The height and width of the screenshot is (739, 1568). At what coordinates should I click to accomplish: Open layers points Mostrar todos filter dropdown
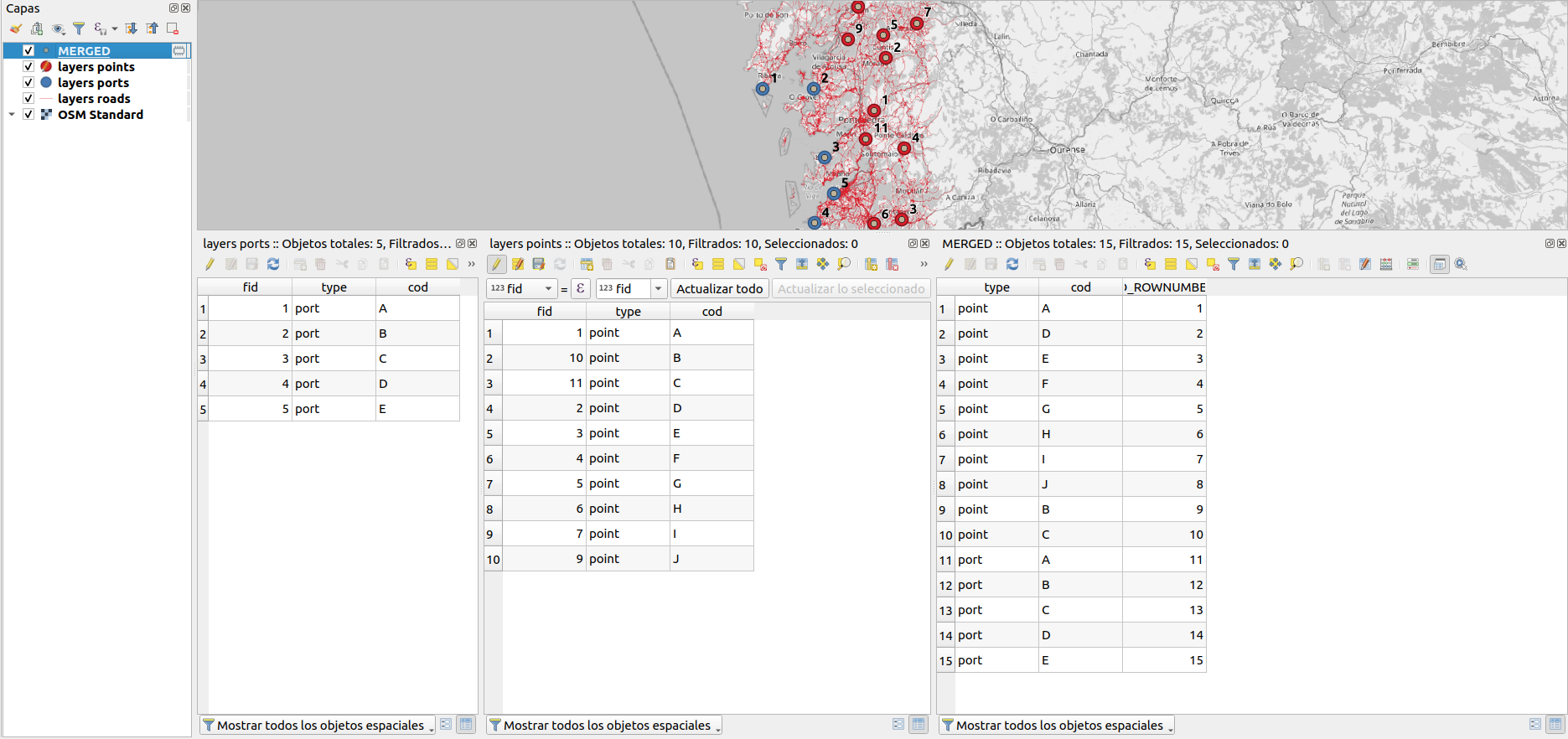pyautogui.click(x=604, y=725)
